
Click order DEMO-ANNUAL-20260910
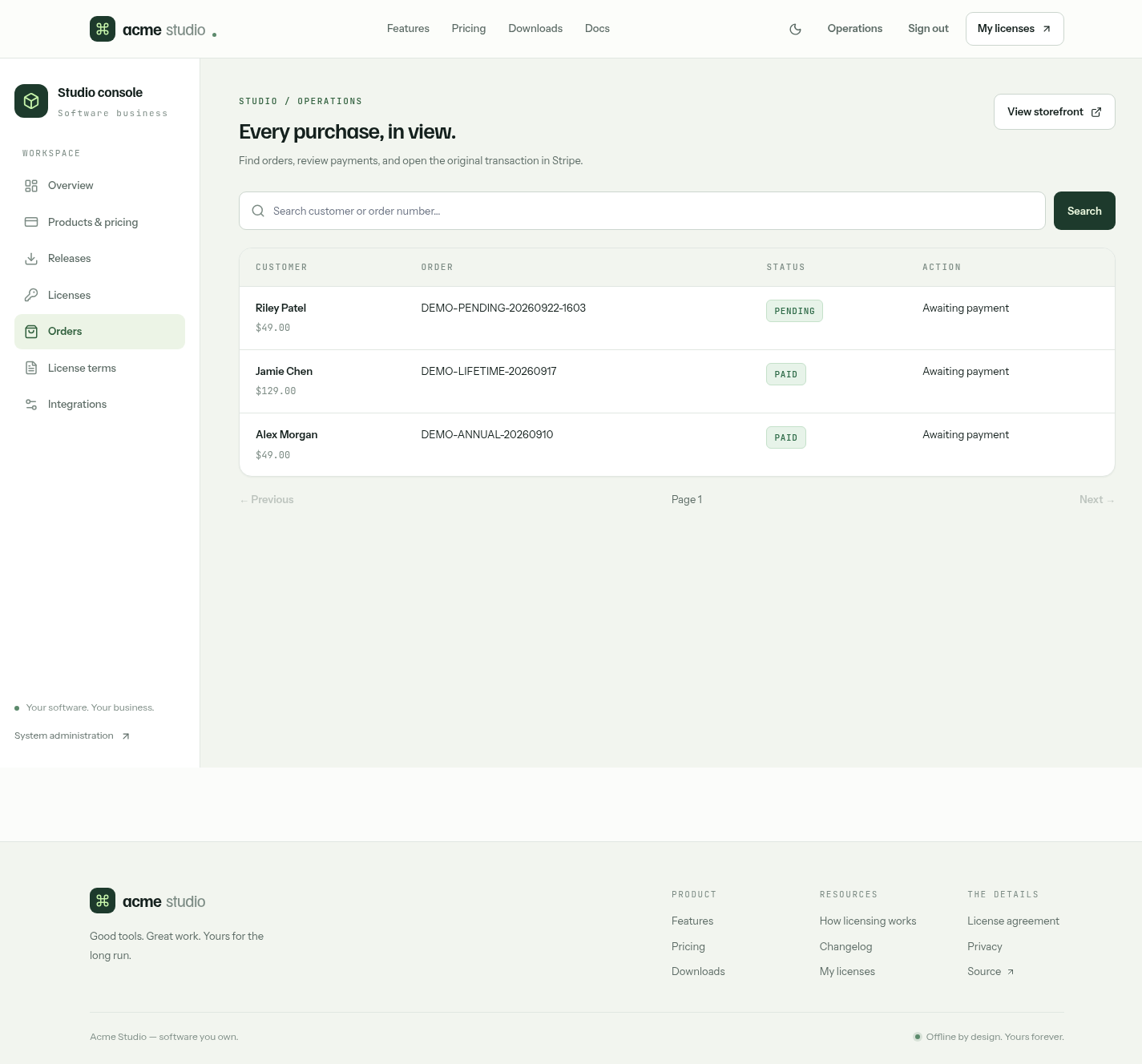point(487,435)
